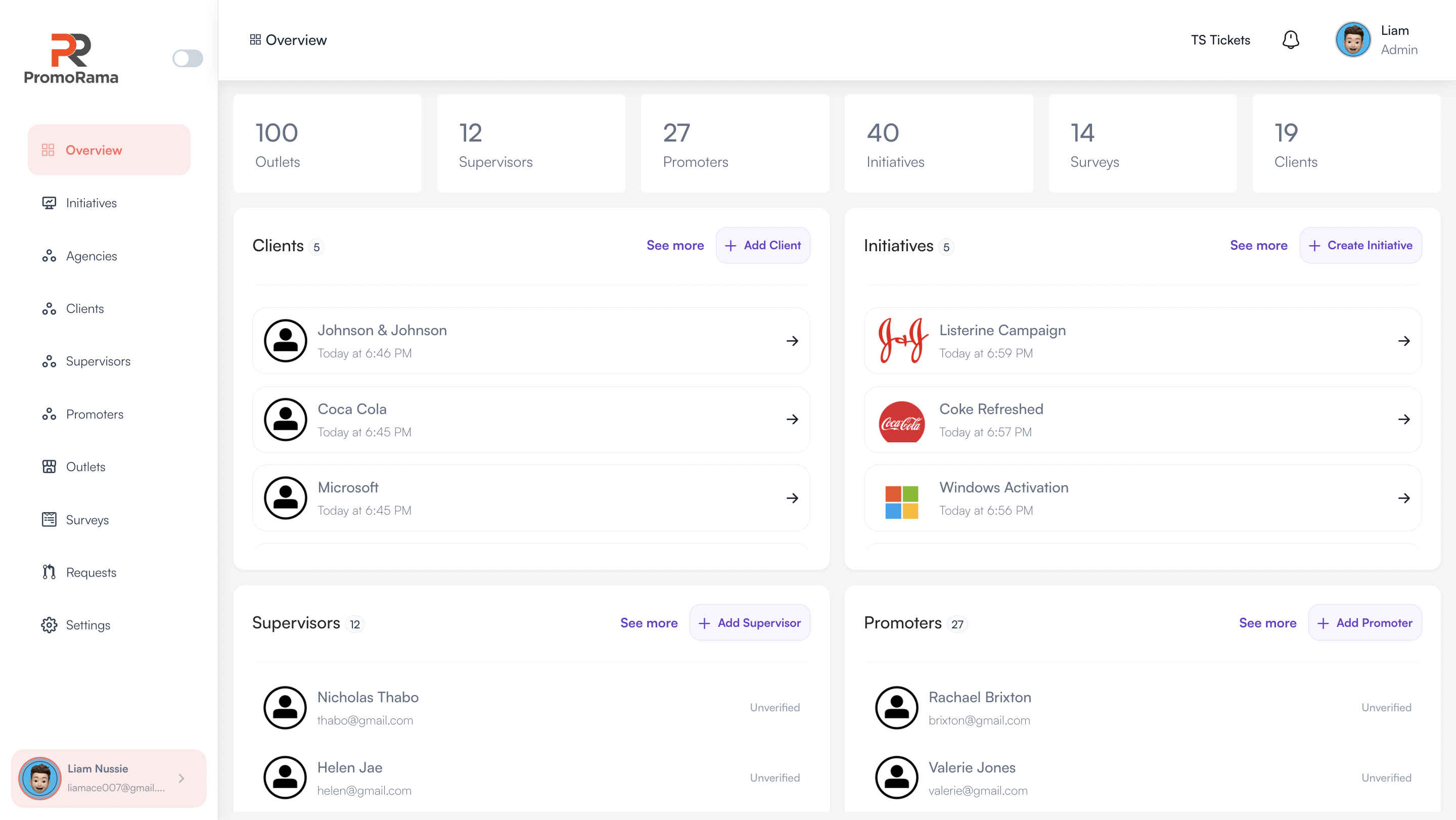
Task: Open Coca Cola client arrow
Action: pyautogui.click(x=792, y=419)
